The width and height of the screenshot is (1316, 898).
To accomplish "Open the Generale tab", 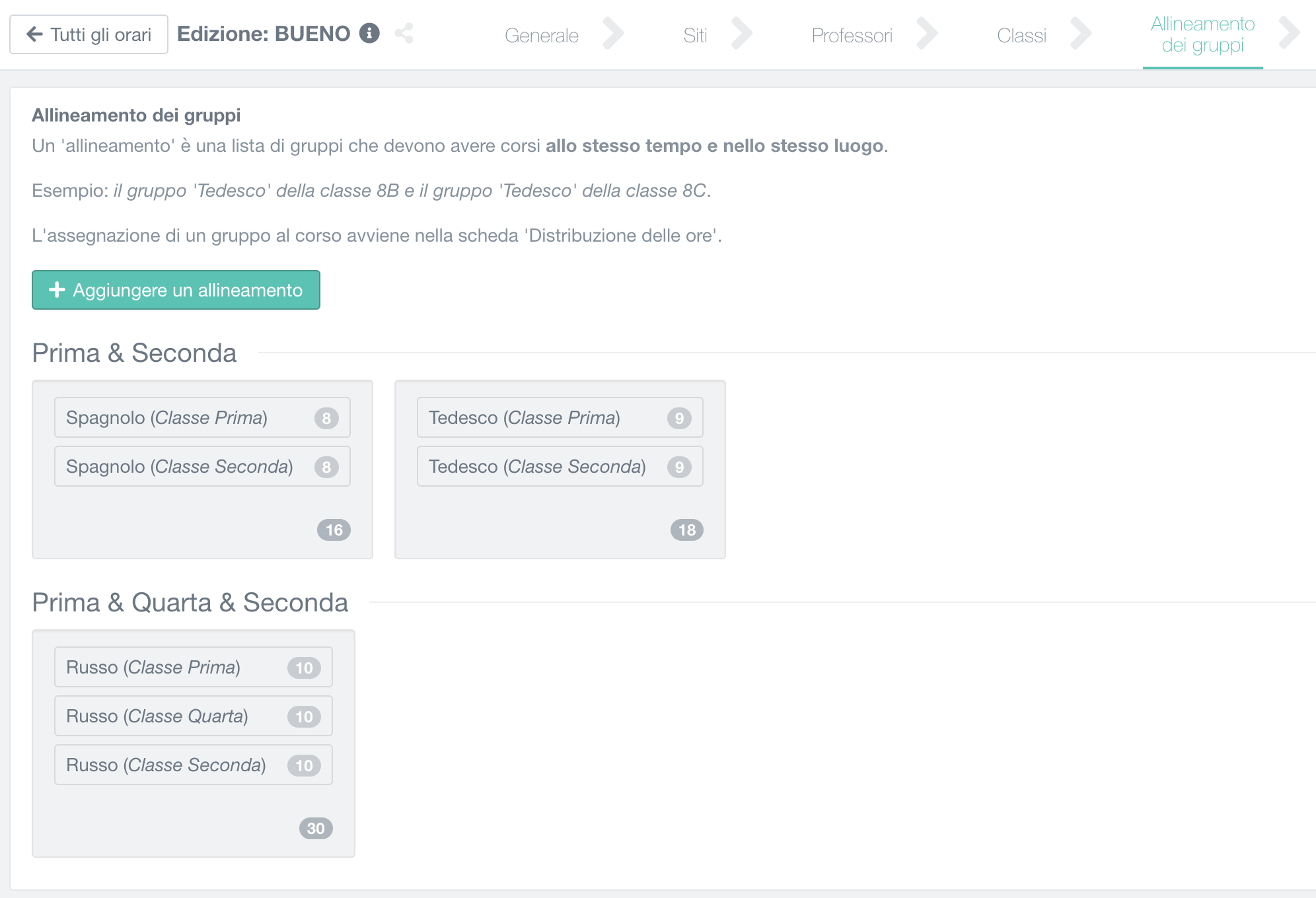I will point(541,36).
